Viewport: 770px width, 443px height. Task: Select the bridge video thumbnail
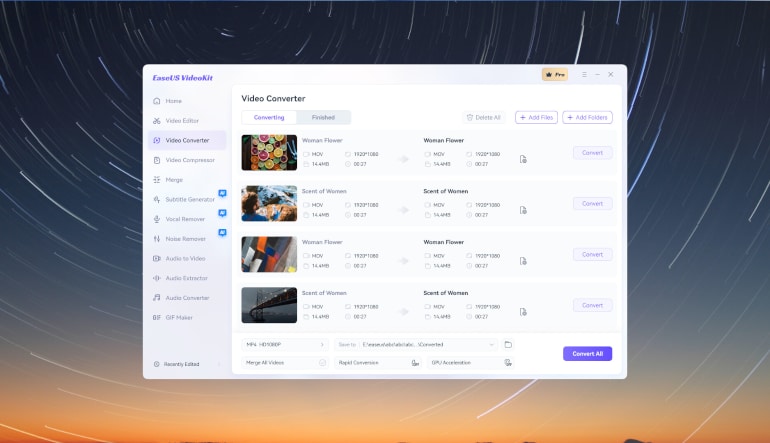pos(269,305)
